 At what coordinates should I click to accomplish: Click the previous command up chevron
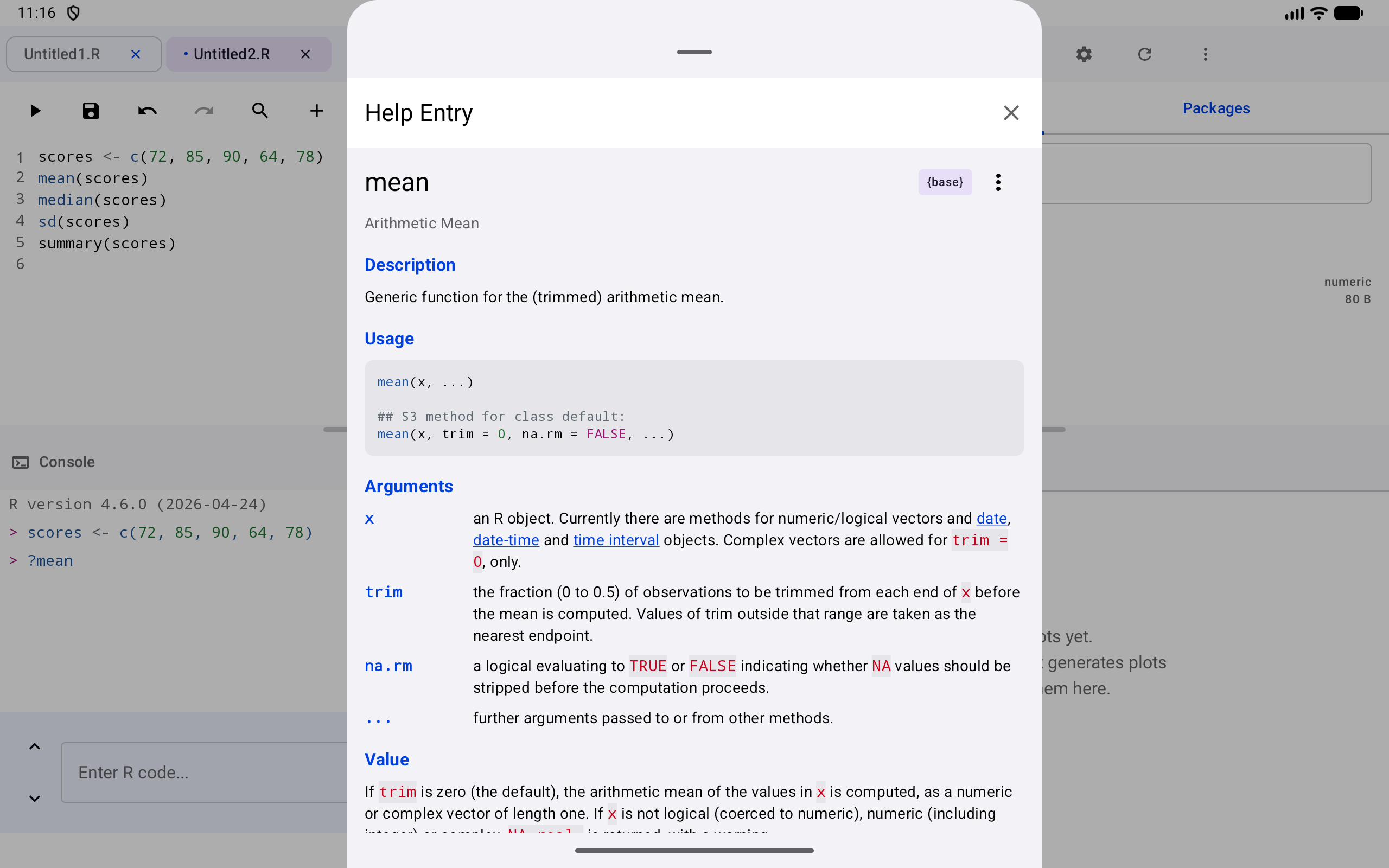pyautogui.click(x=34, y=746)
